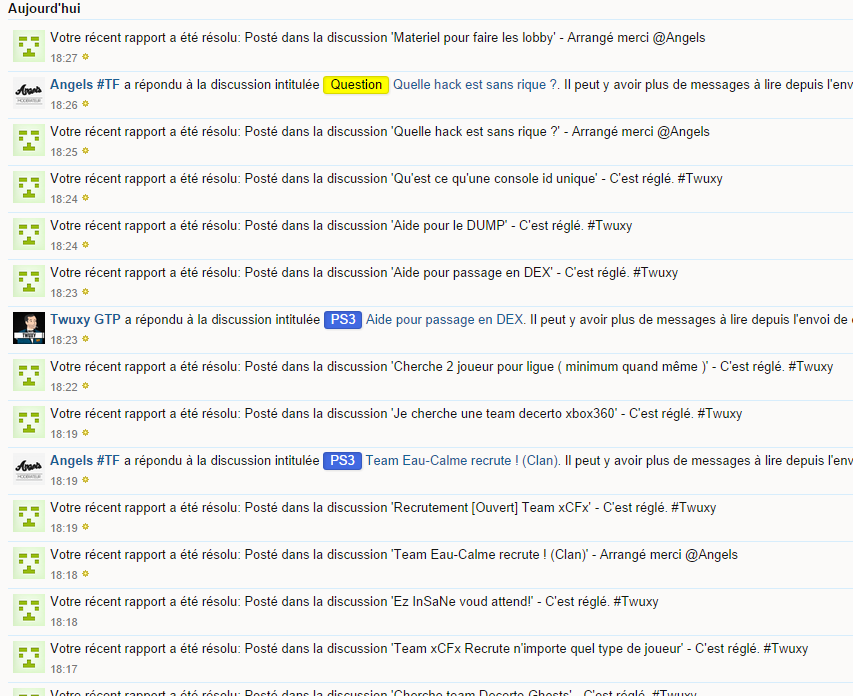Click alert text 'Cherche 2 joueur pour ligue'
The height and width of the screenshot is (696, 853).
coord(473,367)
